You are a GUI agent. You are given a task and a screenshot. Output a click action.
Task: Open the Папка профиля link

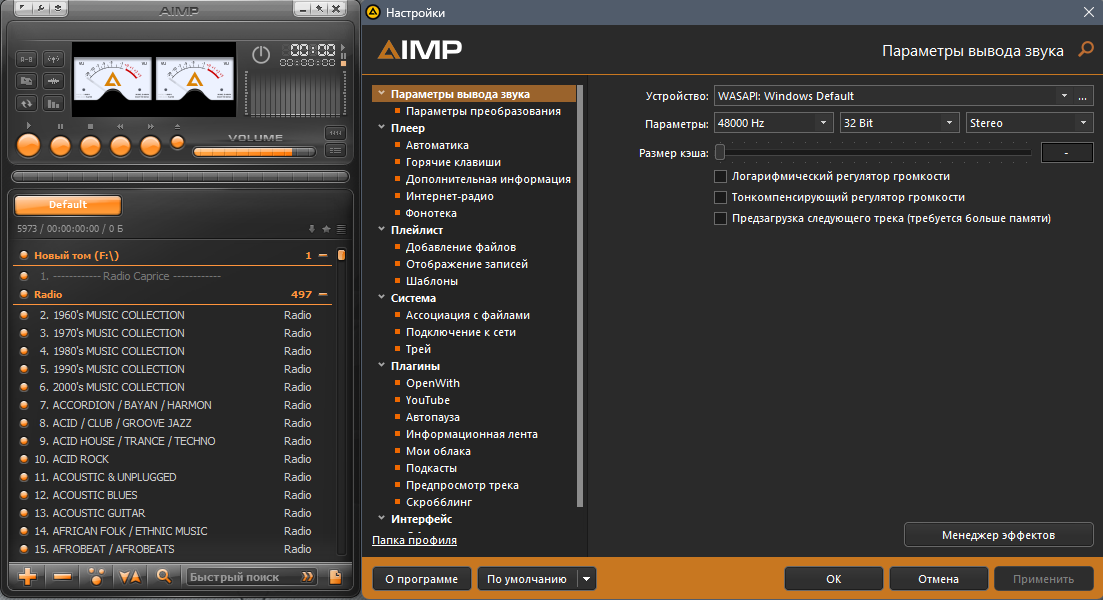coord(414,540)
